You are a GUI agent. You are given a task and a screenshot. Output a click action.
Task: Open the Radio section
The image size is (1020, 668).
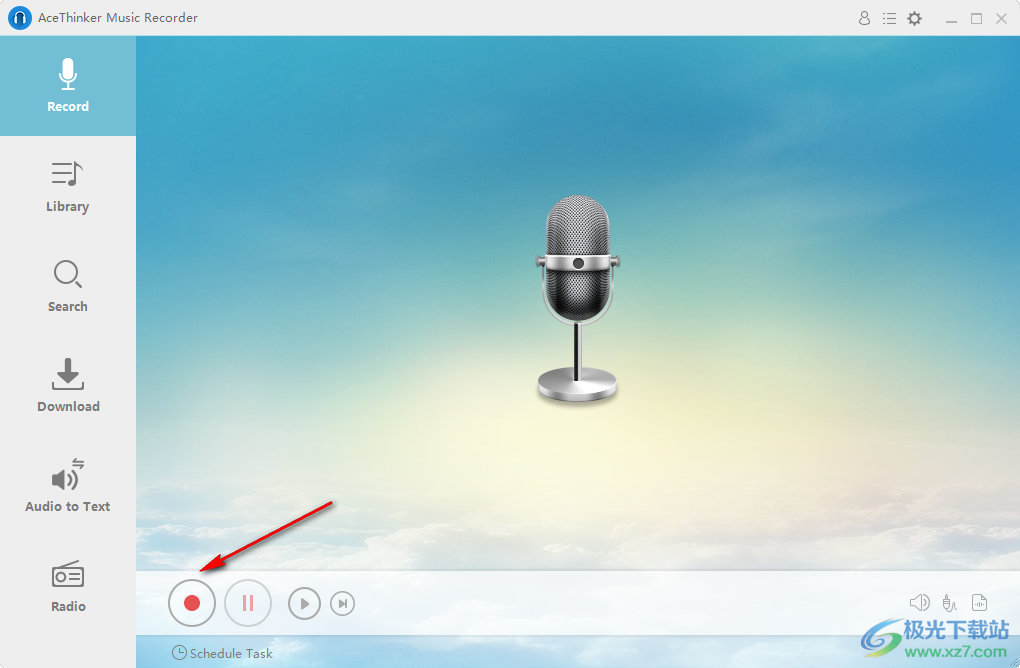(x=67, y=585)
